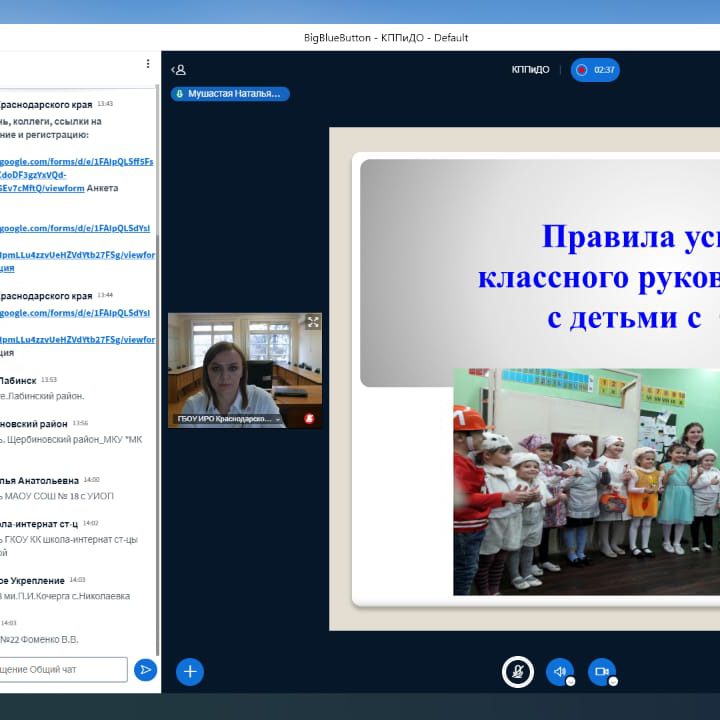Screen dimensions: 720x720
Task: Toggle the audio speaker button
Action: tap(559, 672)
